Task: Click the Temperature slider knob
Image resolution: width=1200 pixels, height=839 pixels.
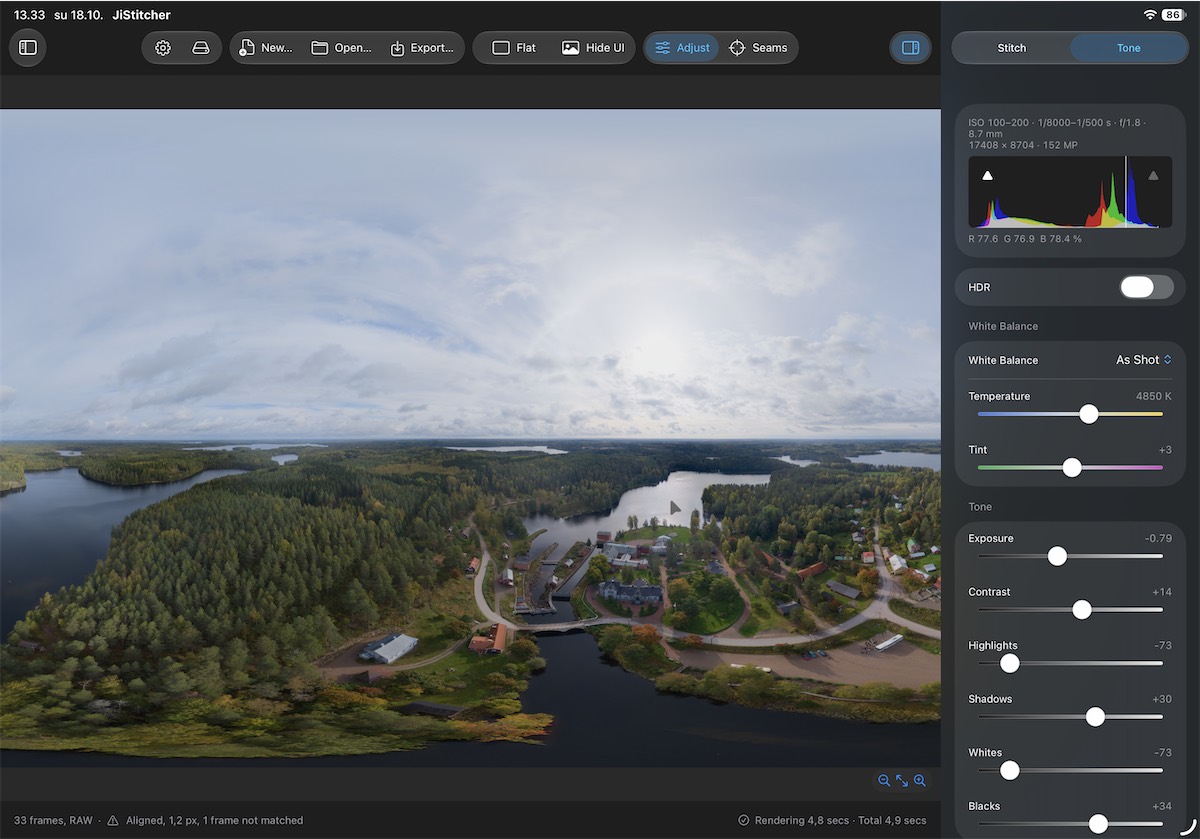Action: pos(1089,414)
